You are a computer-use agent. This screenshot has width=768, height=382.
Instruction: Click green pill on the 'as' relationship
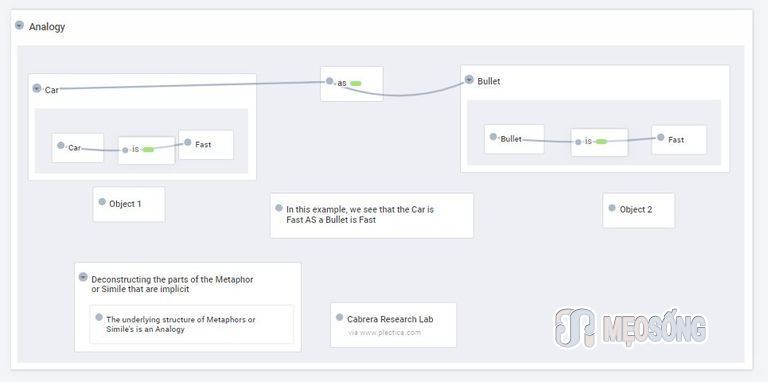pos(356,84)
